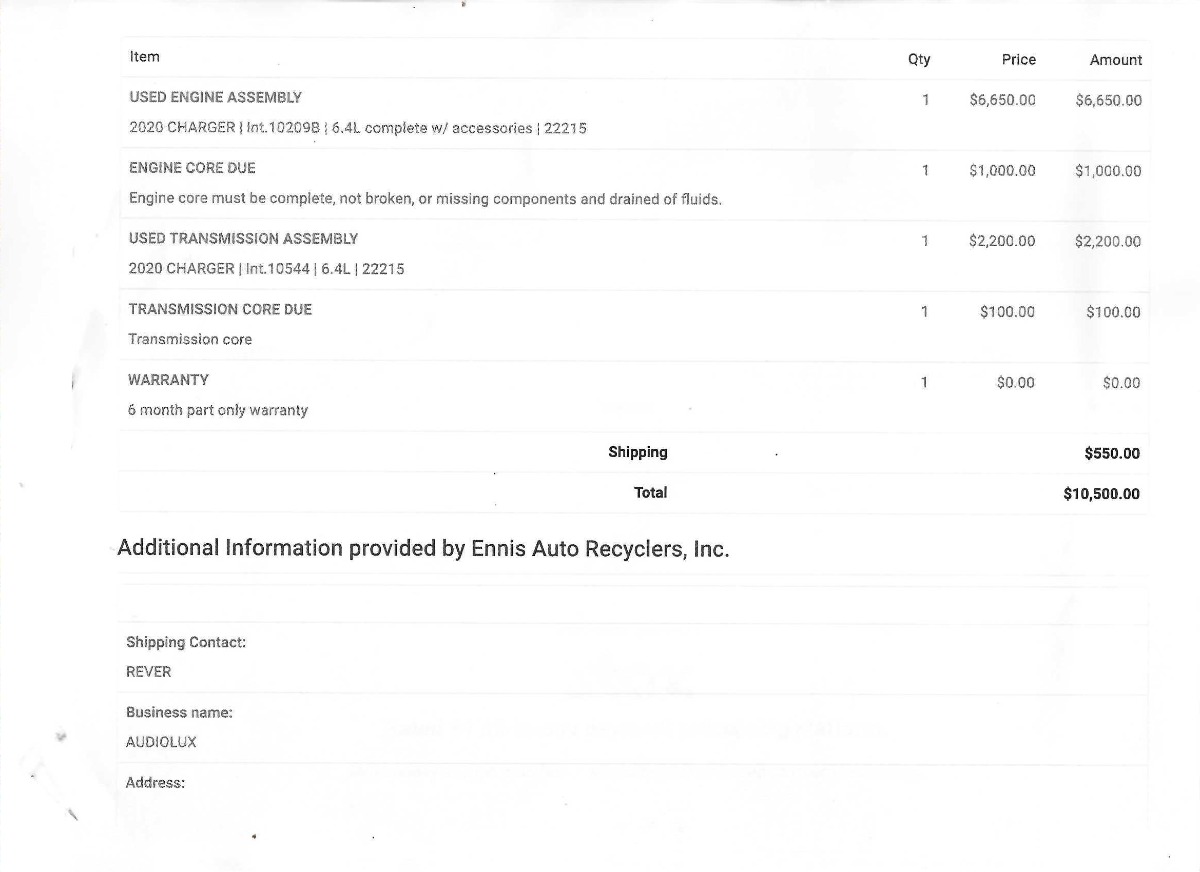Select the Shipping Contact value REVER
This screenshot has height=872, width=1200.
click(148, 672)
